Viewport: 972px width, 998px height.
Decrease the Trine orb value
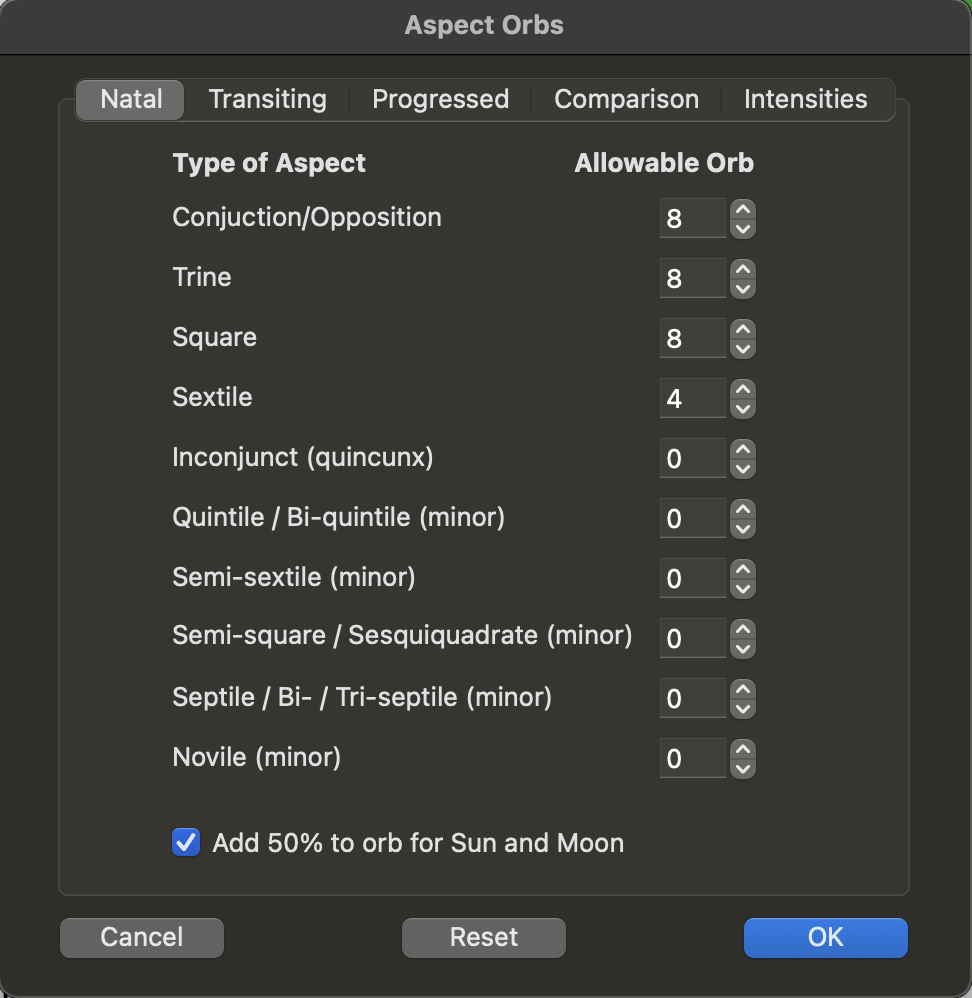(742, 289)
